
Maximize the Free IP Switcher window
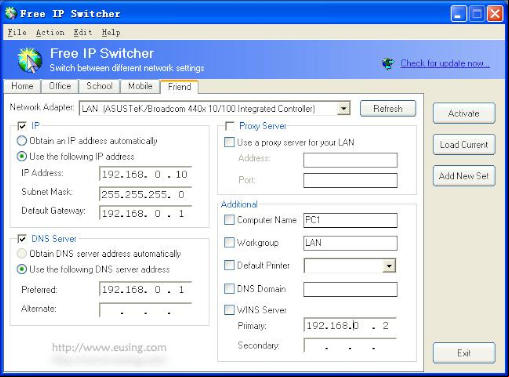tap(477, 14)
